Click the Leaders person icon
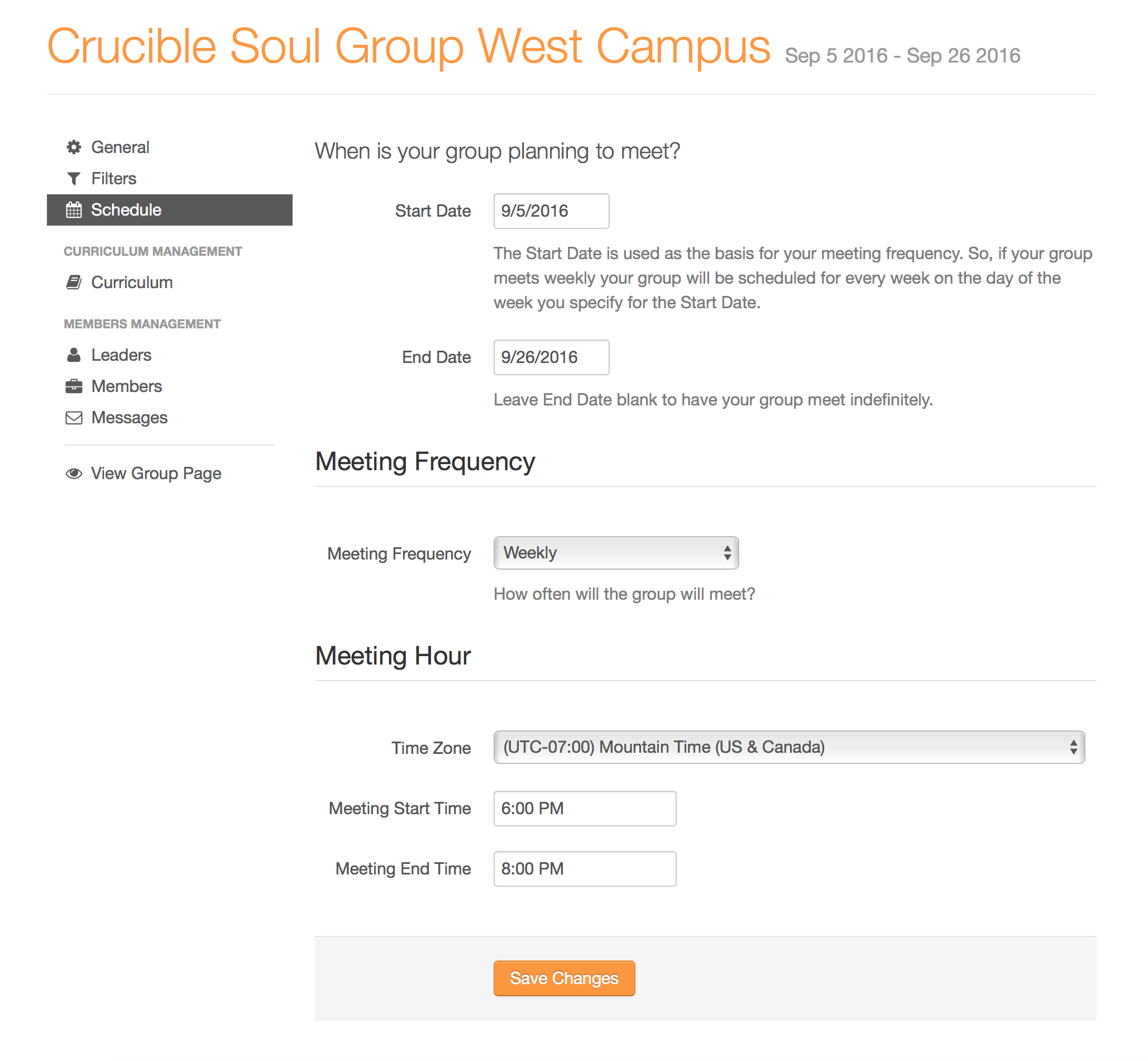The image size is (1148, 1061). [x=74, y=355]
